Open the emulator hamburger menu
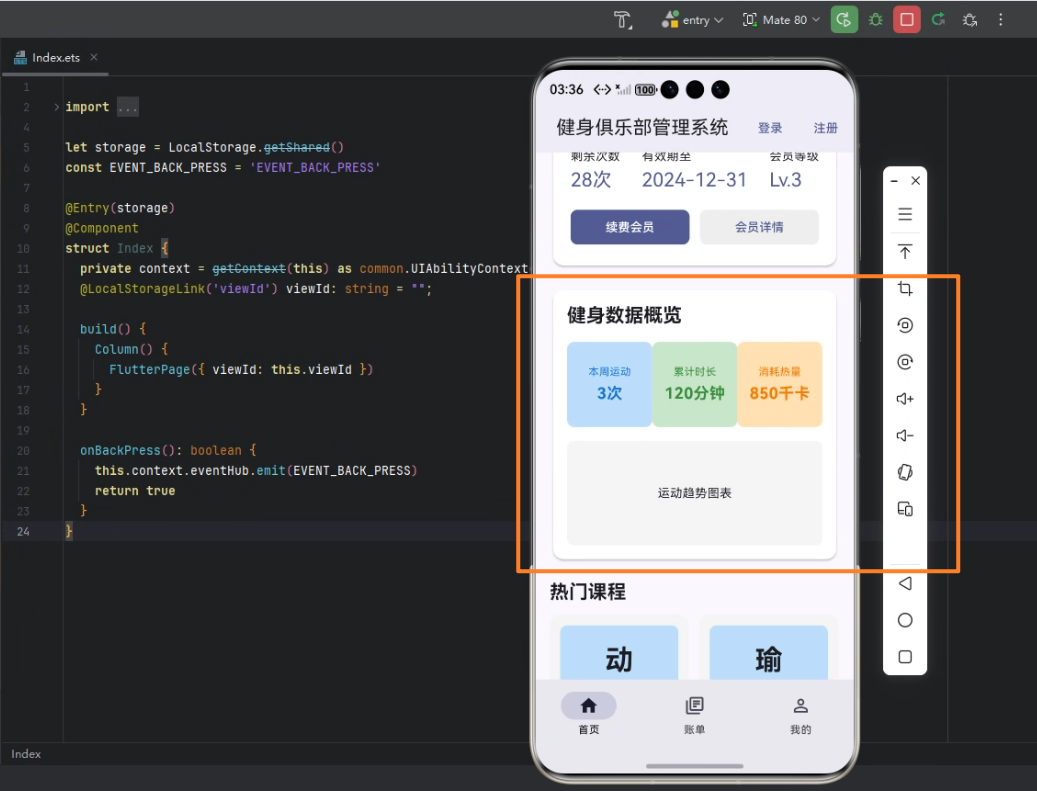1037x791 pixels. click(x=905, y=214)
